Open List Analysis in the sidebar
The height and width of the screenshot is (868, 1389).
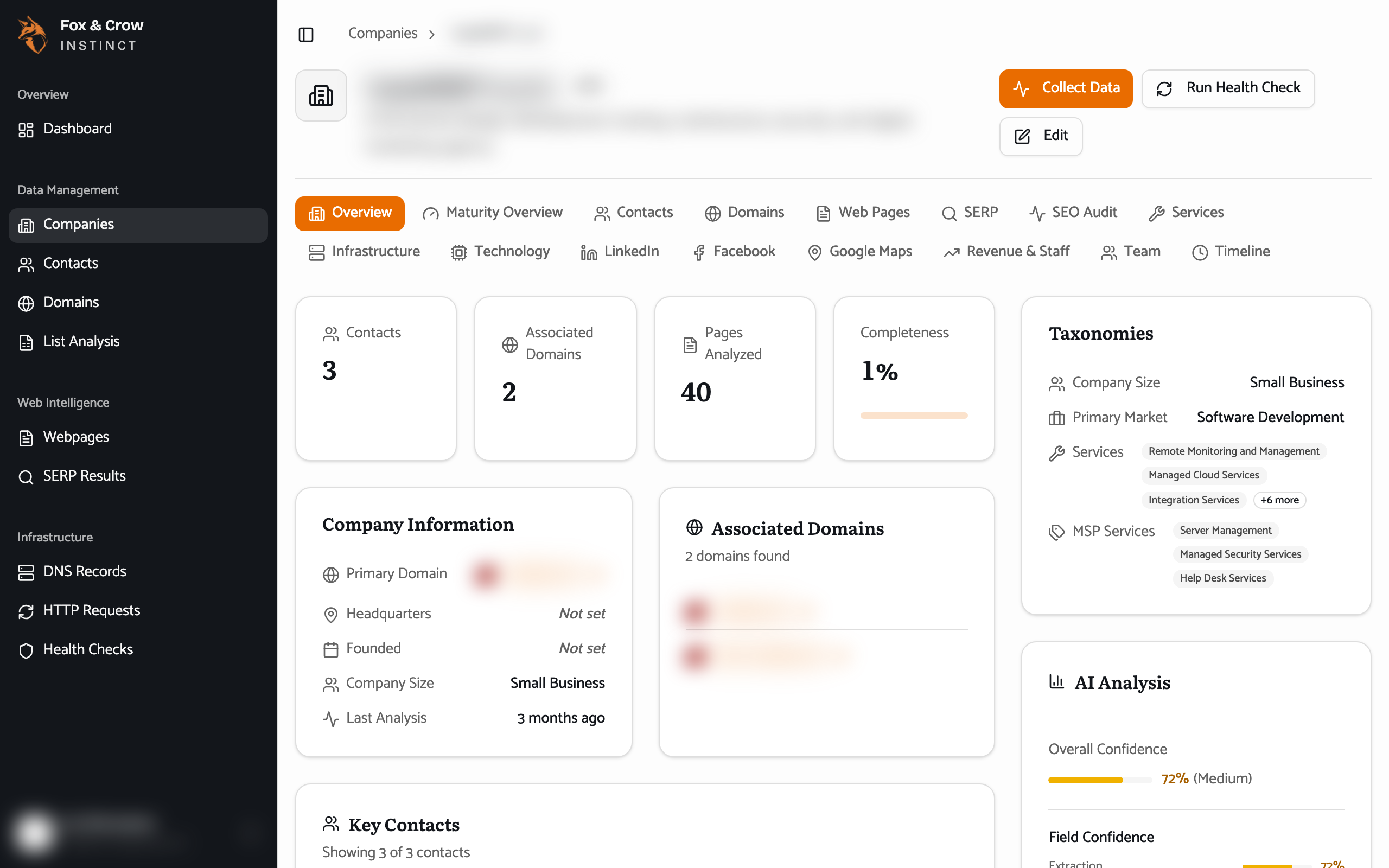point(138,342)
